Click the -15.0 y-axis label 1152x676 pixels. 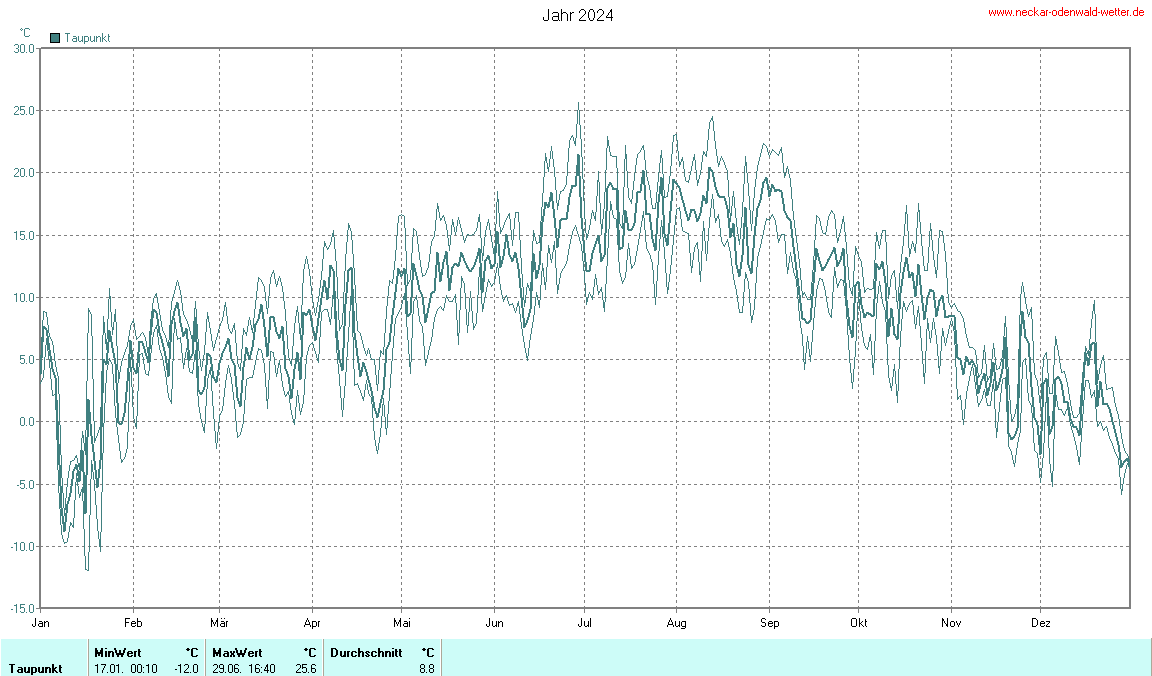[22, 608]
